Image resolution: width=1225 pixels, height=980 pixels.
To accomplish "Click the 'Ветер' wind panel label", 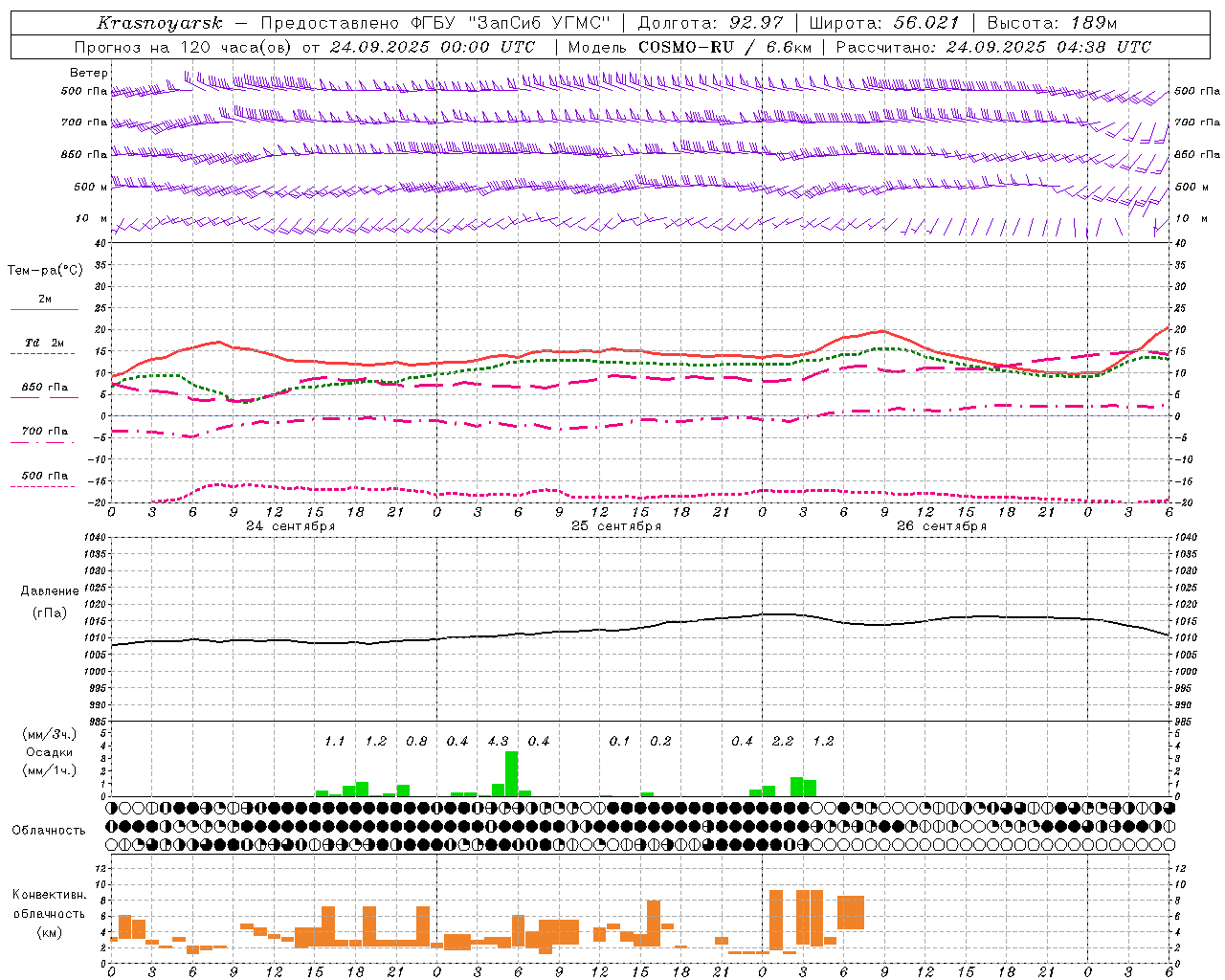I will tap(89, 73).
